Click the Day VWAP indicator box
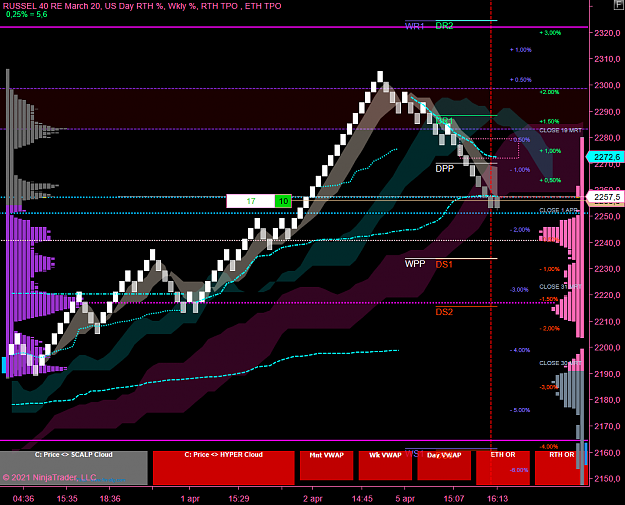 click(444, 465)
